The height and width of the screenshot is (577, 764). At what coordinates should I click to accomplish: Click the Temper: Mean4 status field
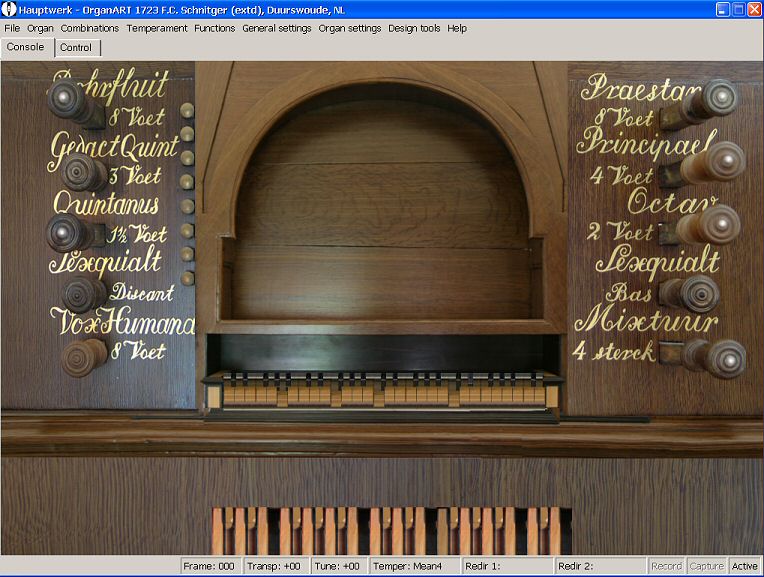click(414, 566)
